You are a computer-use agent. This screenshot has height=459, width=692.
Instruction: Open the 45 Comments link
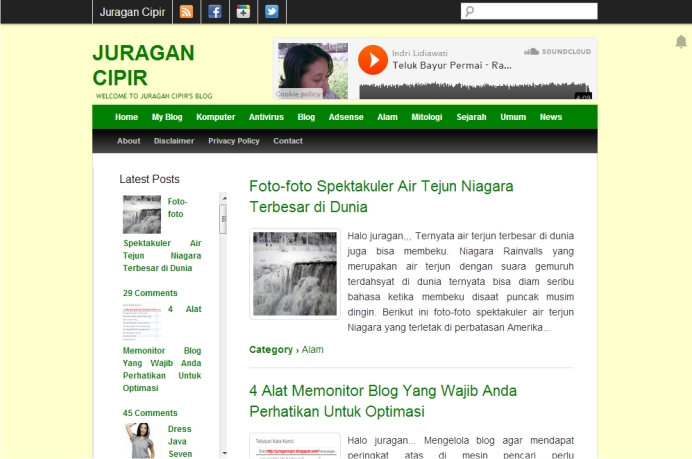click(x=150, y=413)
